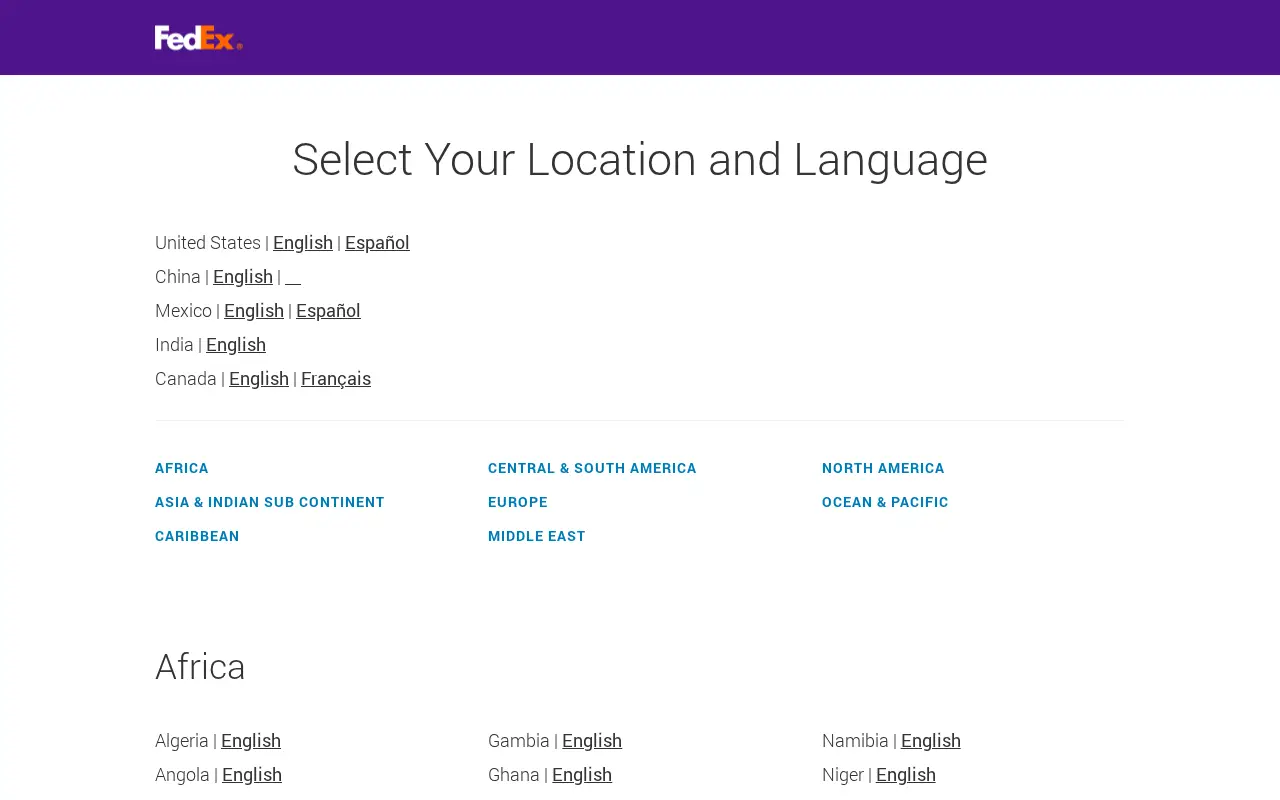Jump to the NORTH AMERICA region
This screenshot has width=1280, height=800.
883,468
